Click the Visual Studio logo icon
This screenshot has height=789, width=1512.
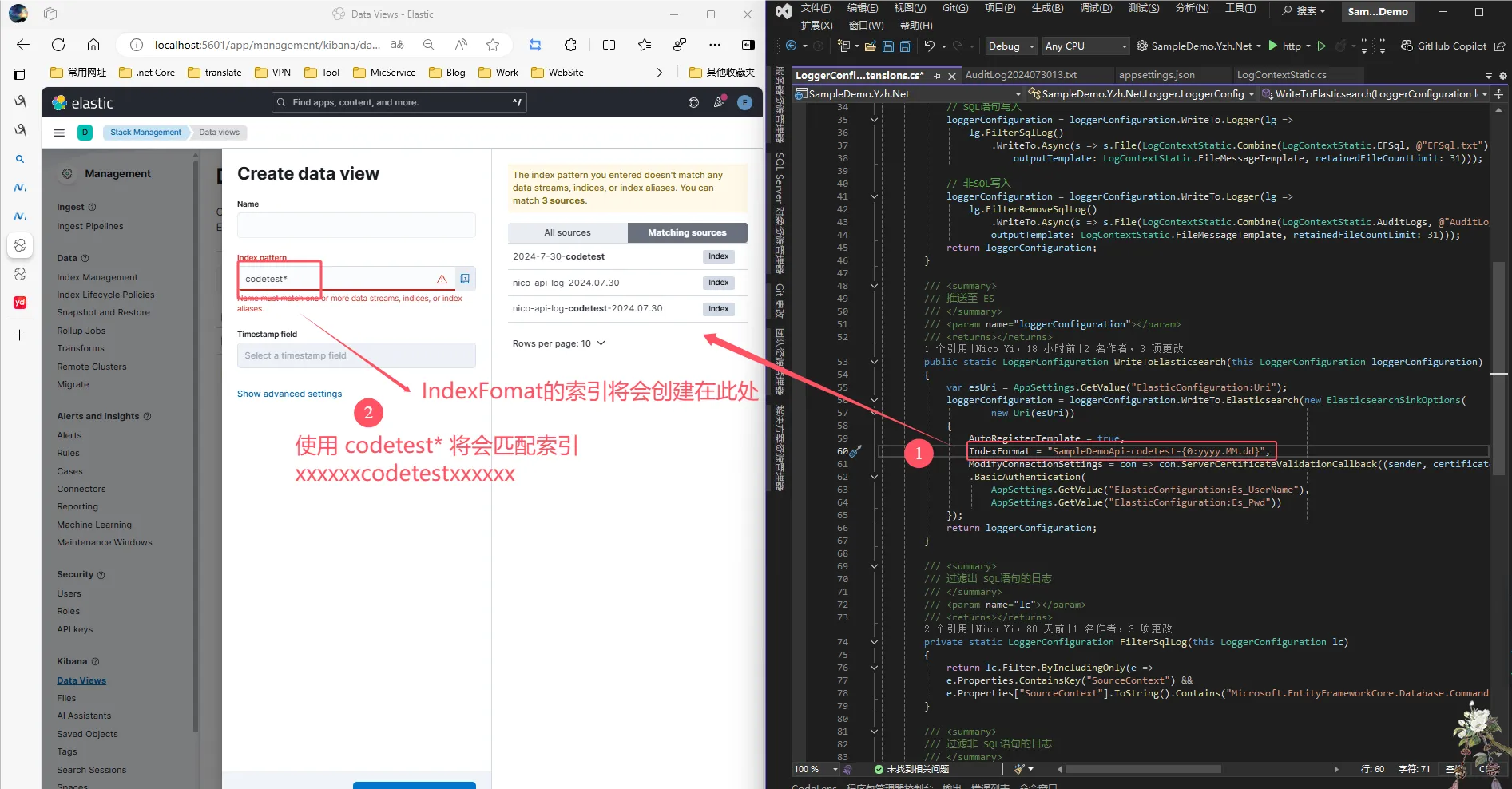[x=784, y=11]
